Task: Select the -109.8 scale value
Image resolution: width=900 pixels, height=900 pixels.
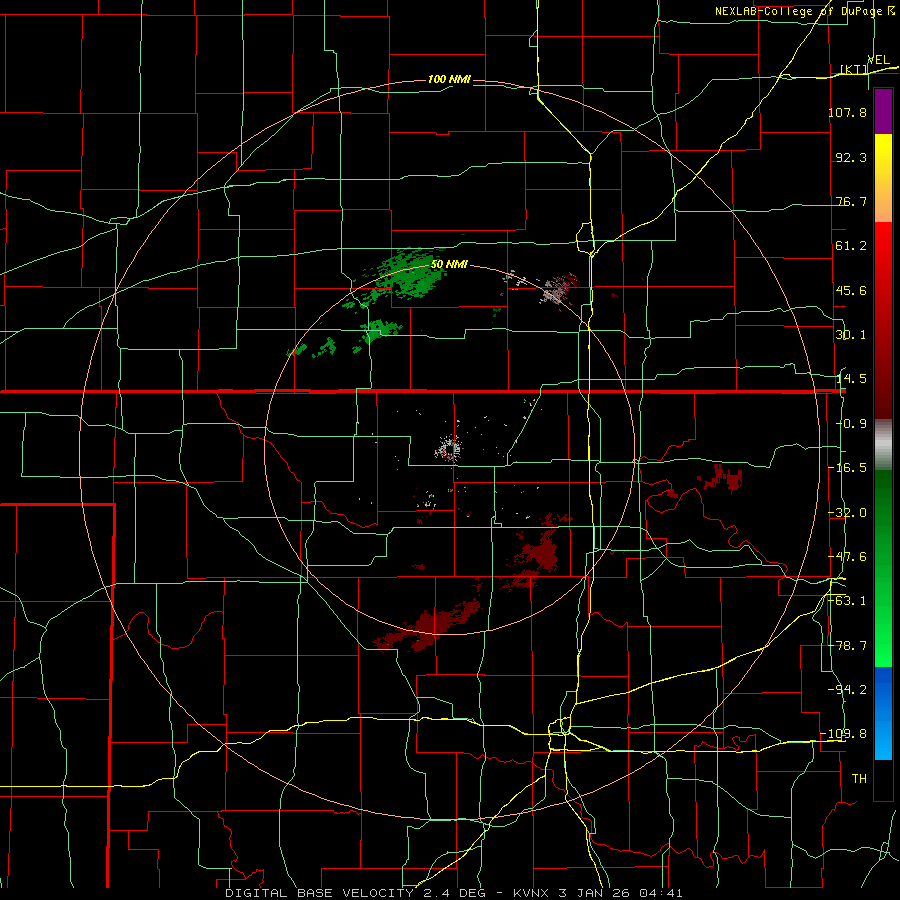Action: pos(844,734)
